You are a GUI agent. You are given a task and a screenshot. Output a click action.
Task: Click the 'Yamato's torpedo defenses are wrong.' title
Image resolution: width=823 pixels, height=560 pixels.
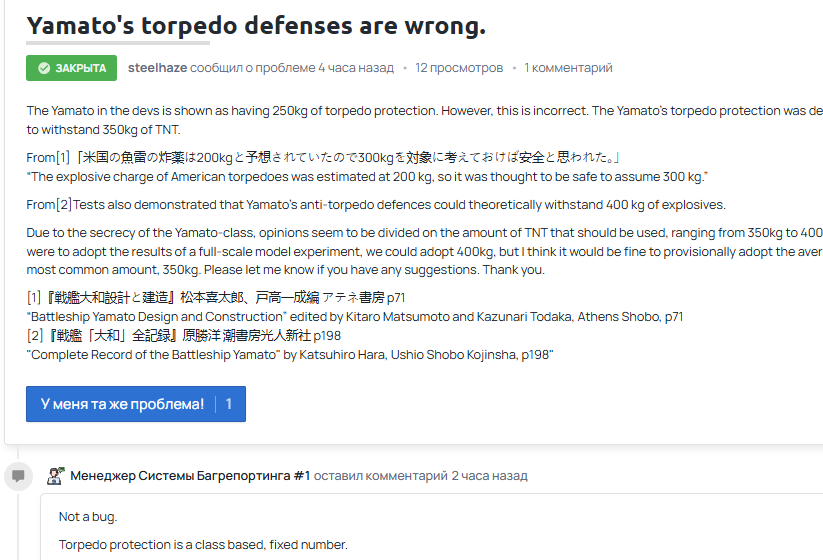tap(256, 26)
